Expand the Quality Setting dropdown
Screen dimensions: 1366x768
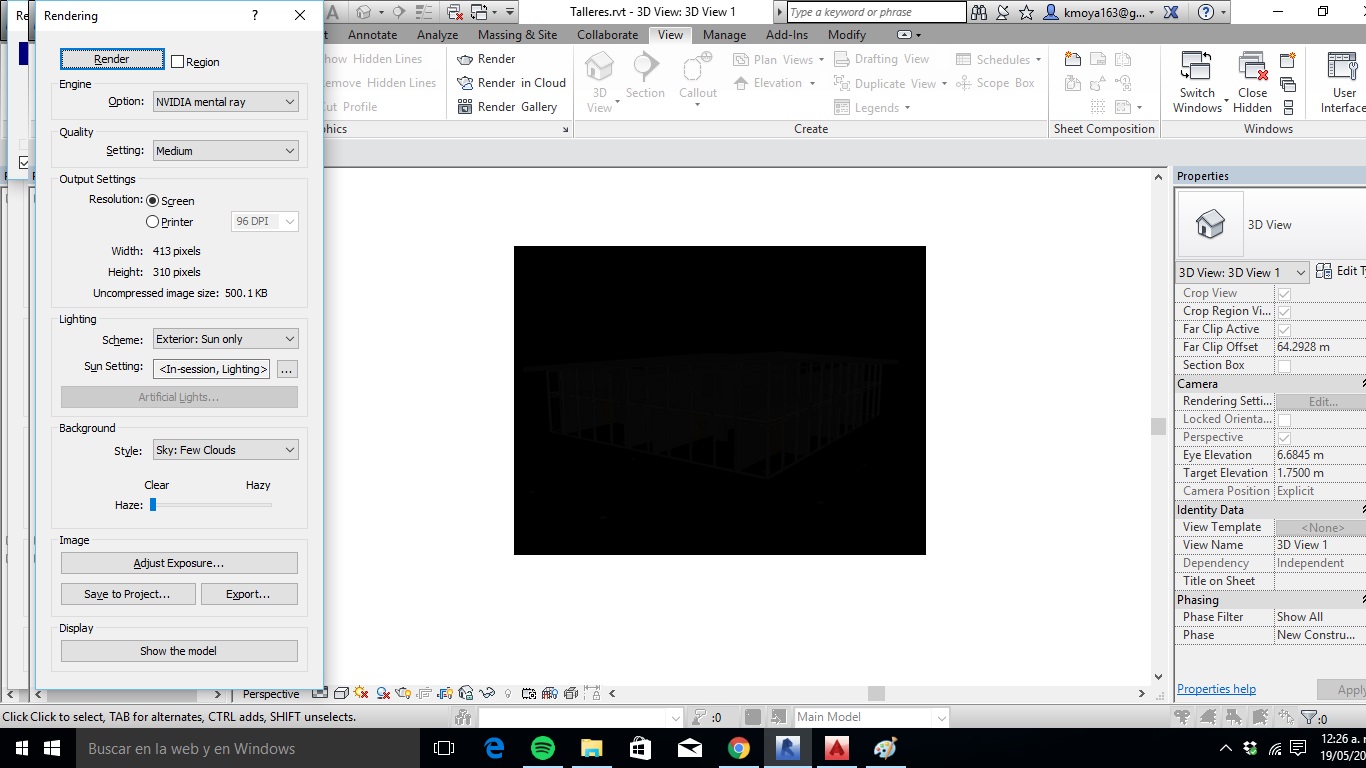(226, 151)
